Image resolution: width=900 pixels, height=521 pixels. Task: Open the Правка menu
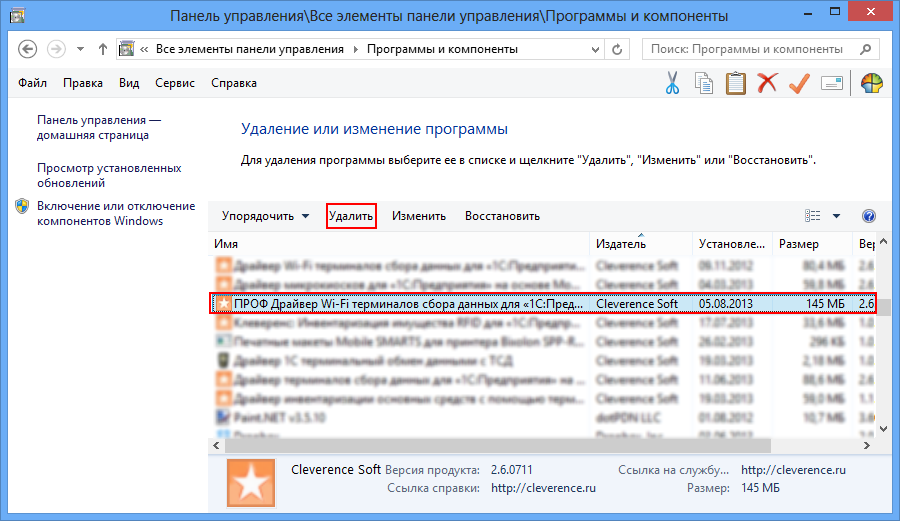point(83,83)
